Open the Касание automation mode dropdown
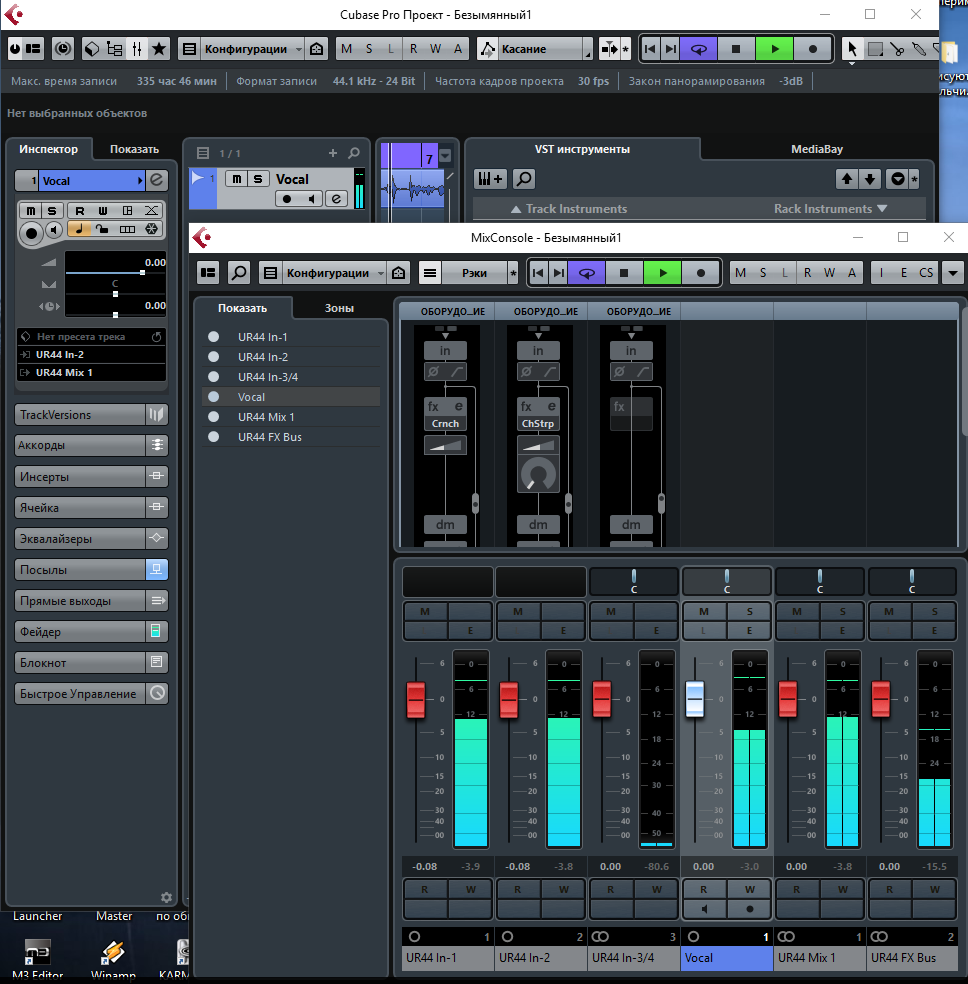 [543, 49]
